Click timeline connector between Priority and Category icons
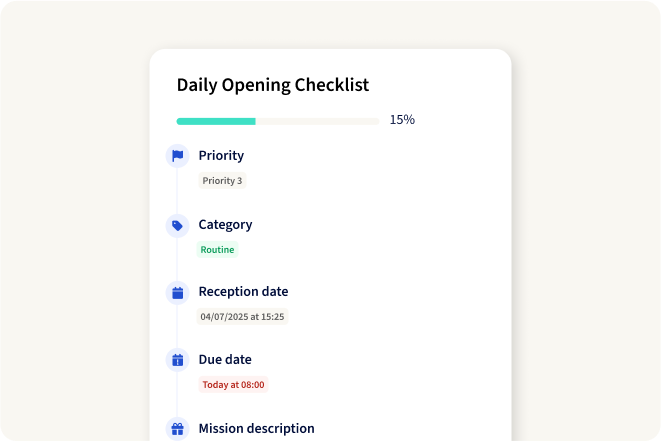The width and height of the screenshot is (661, 441). (x=177, y=190)
